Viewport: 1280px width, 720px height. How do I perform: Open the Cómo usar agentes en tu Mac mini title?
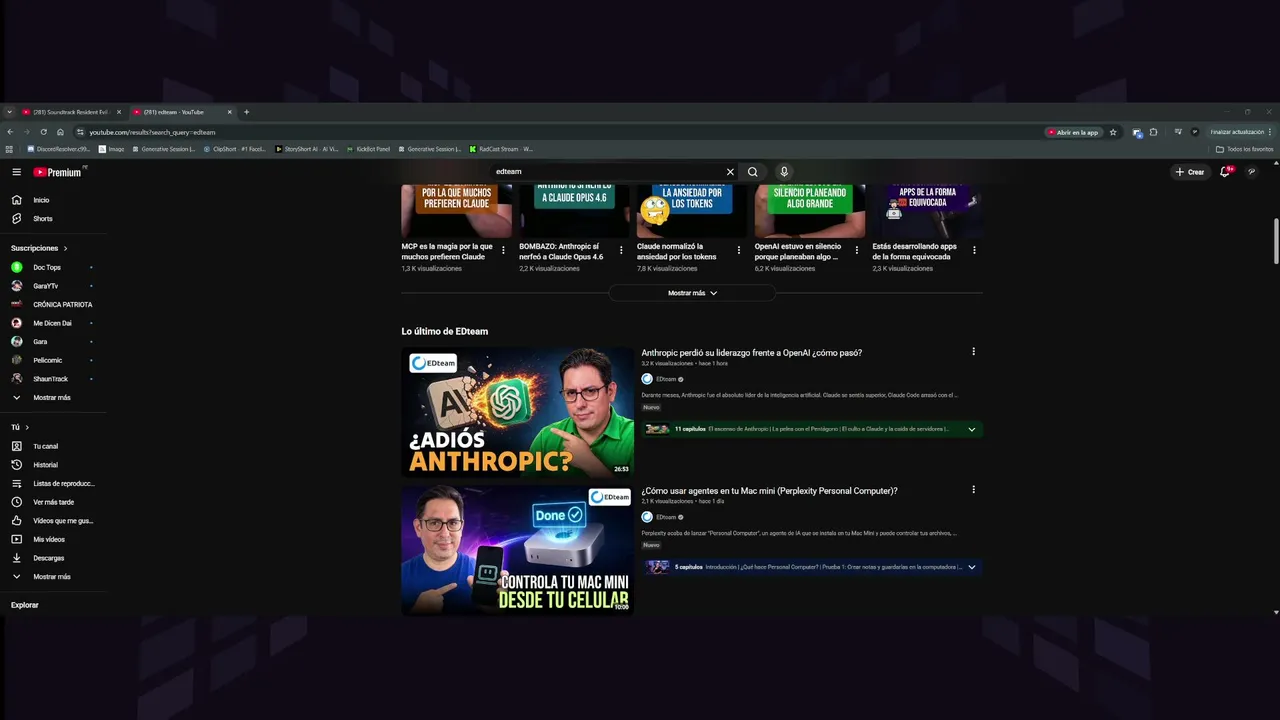770,491
